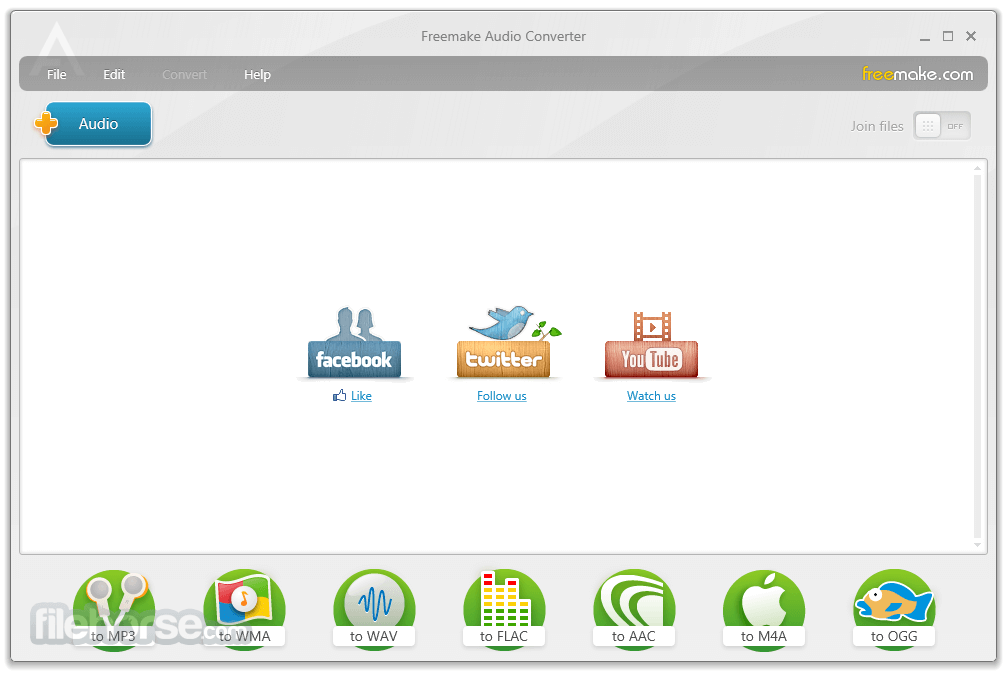The width and height of the screenshot is (1007, 675).
Task: Open the File menu
Action: click(x=57, y=75)
